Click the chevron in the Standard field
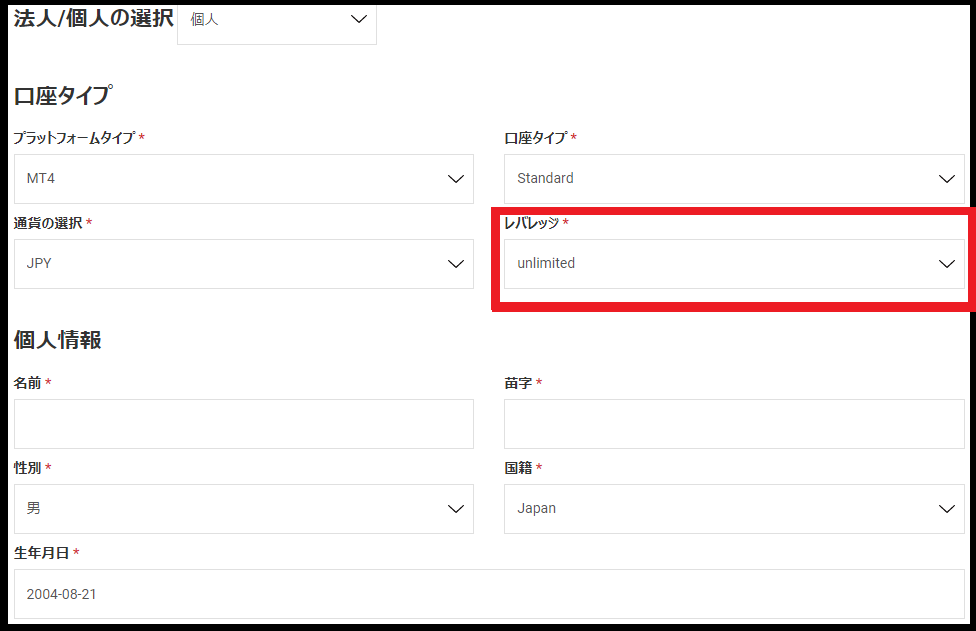 (x=946, y=179)
